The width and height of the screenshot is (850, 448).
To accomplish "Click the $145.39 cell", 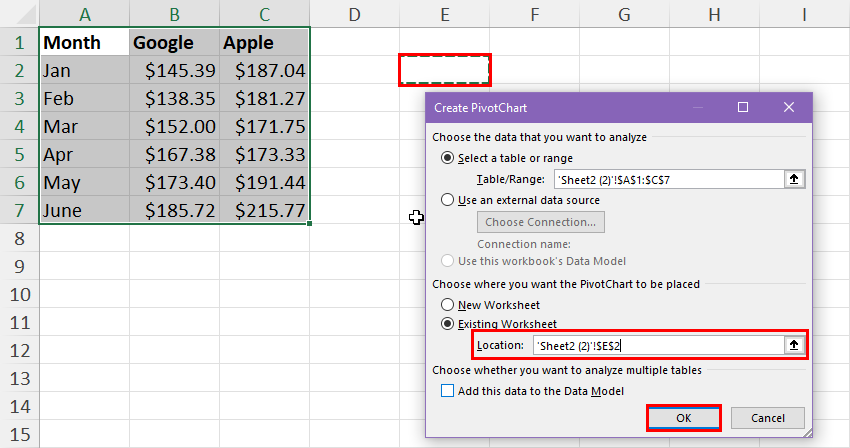I will click(x=175, y=70).
